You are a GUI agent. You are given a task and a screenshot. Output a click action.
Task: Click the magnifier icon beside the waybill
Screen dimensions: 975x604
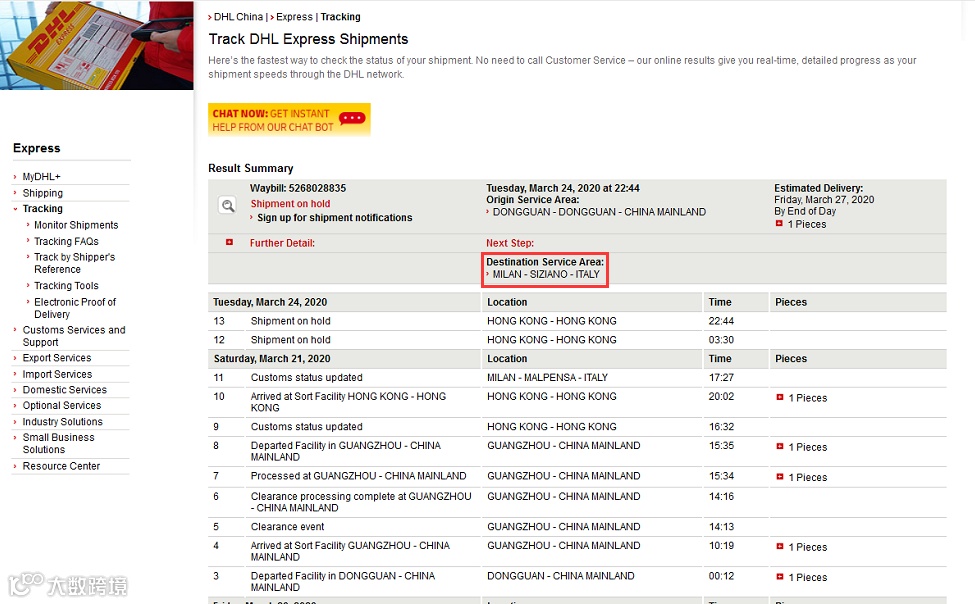(228, 205)
